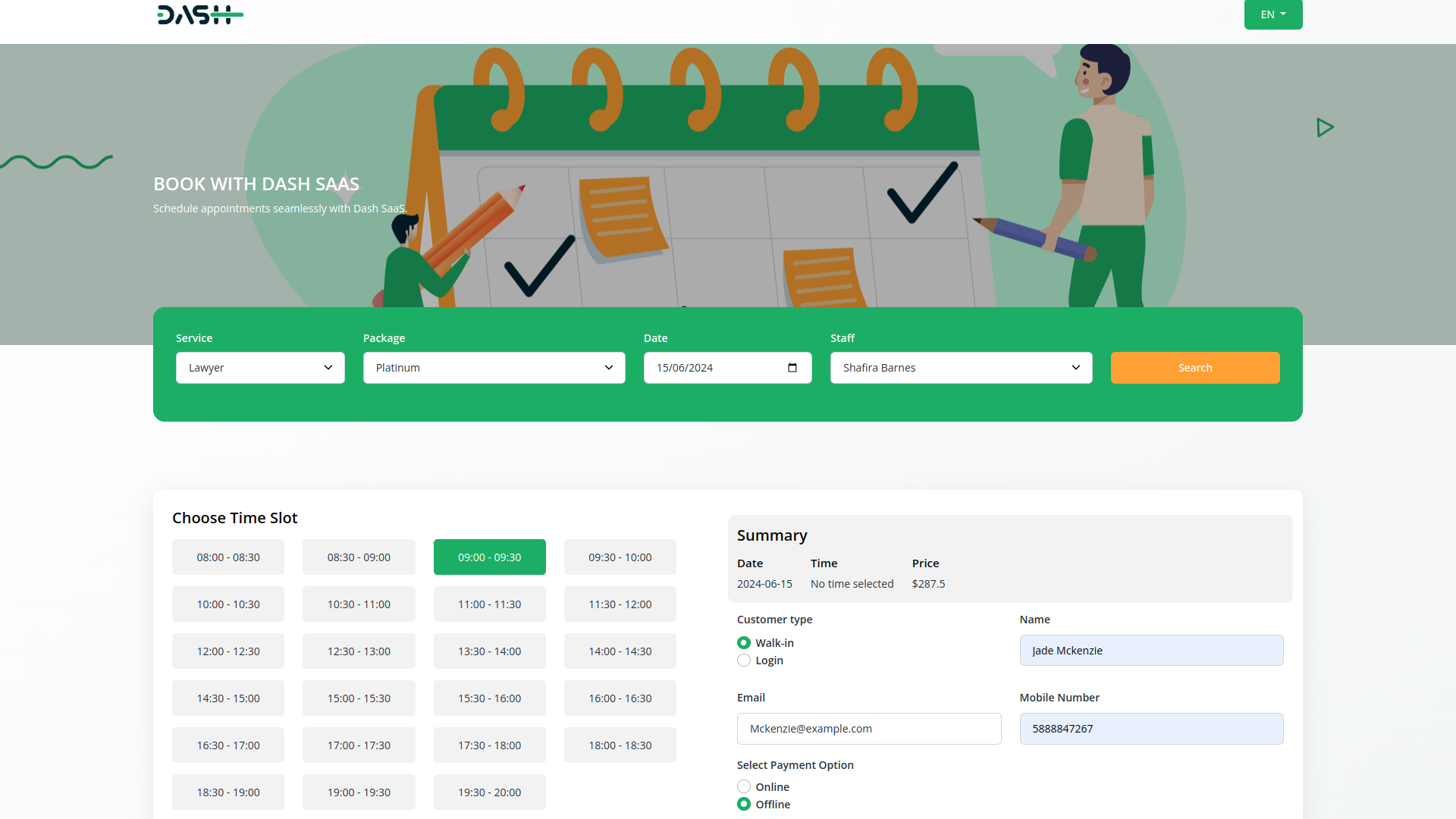Screen dimensions: 1456x819
Task: Select the Offline payment option
Action: [744, 805]
